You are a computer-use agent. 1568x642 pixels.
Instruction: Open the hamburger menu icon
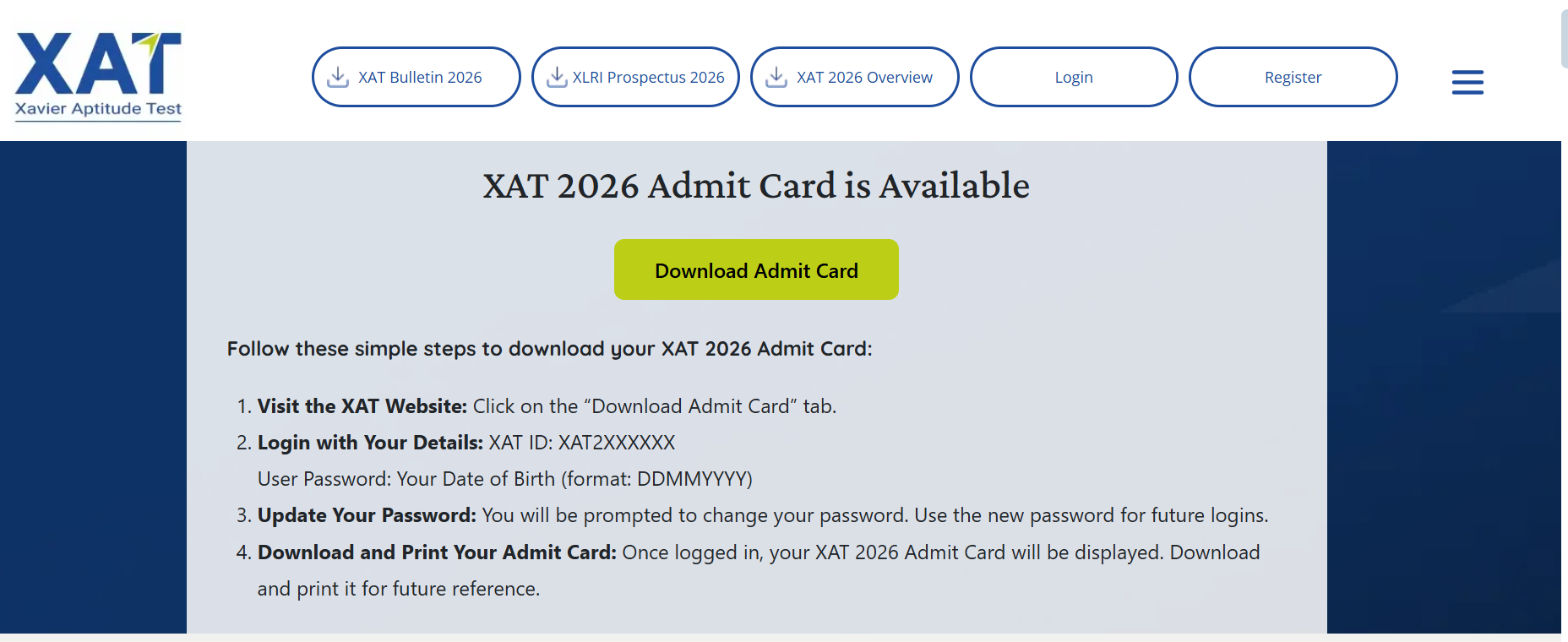click(1467, 82)
